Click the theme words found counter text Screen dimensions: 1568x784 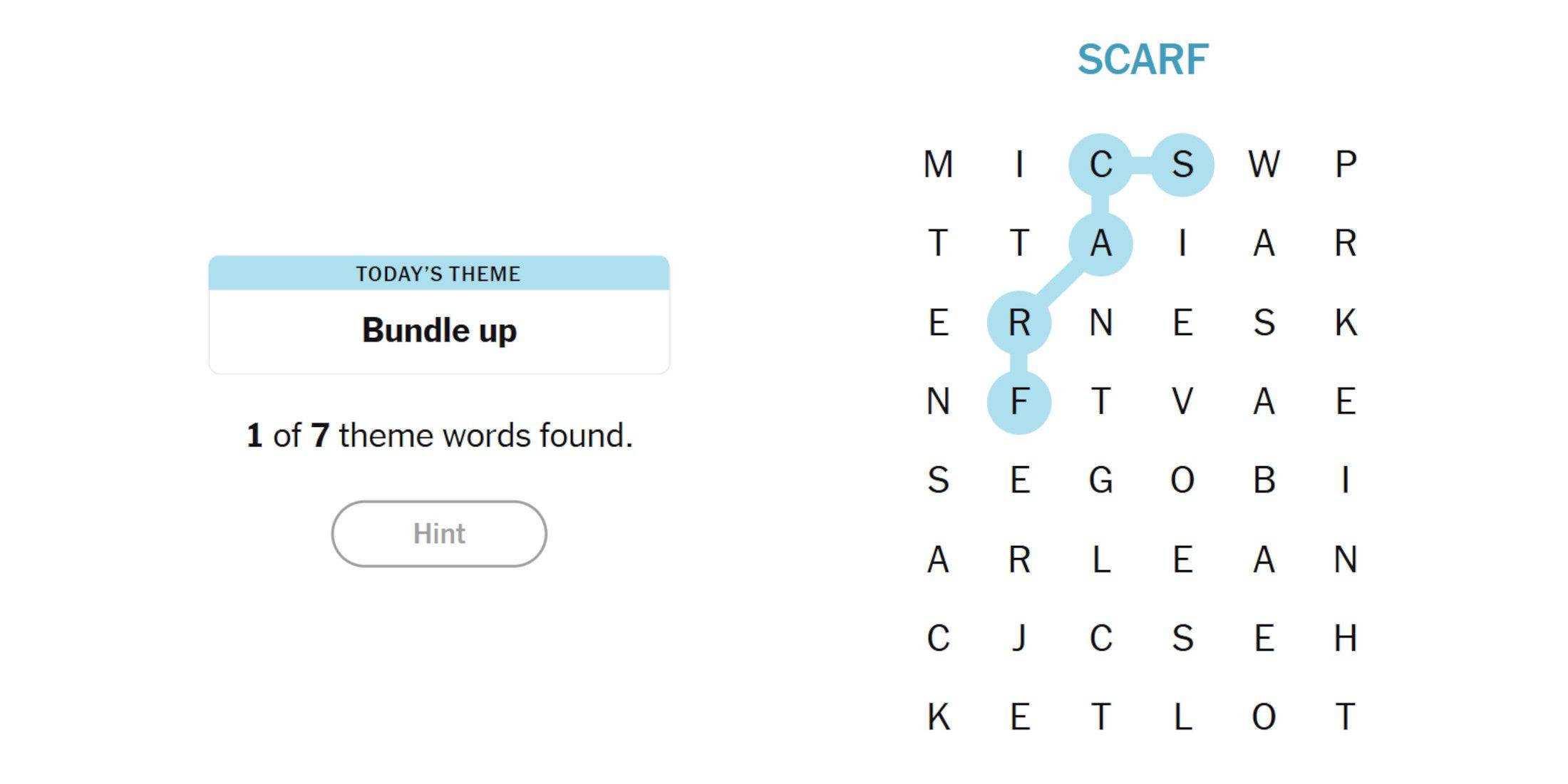pyautogui.click(x=439, y=435)
